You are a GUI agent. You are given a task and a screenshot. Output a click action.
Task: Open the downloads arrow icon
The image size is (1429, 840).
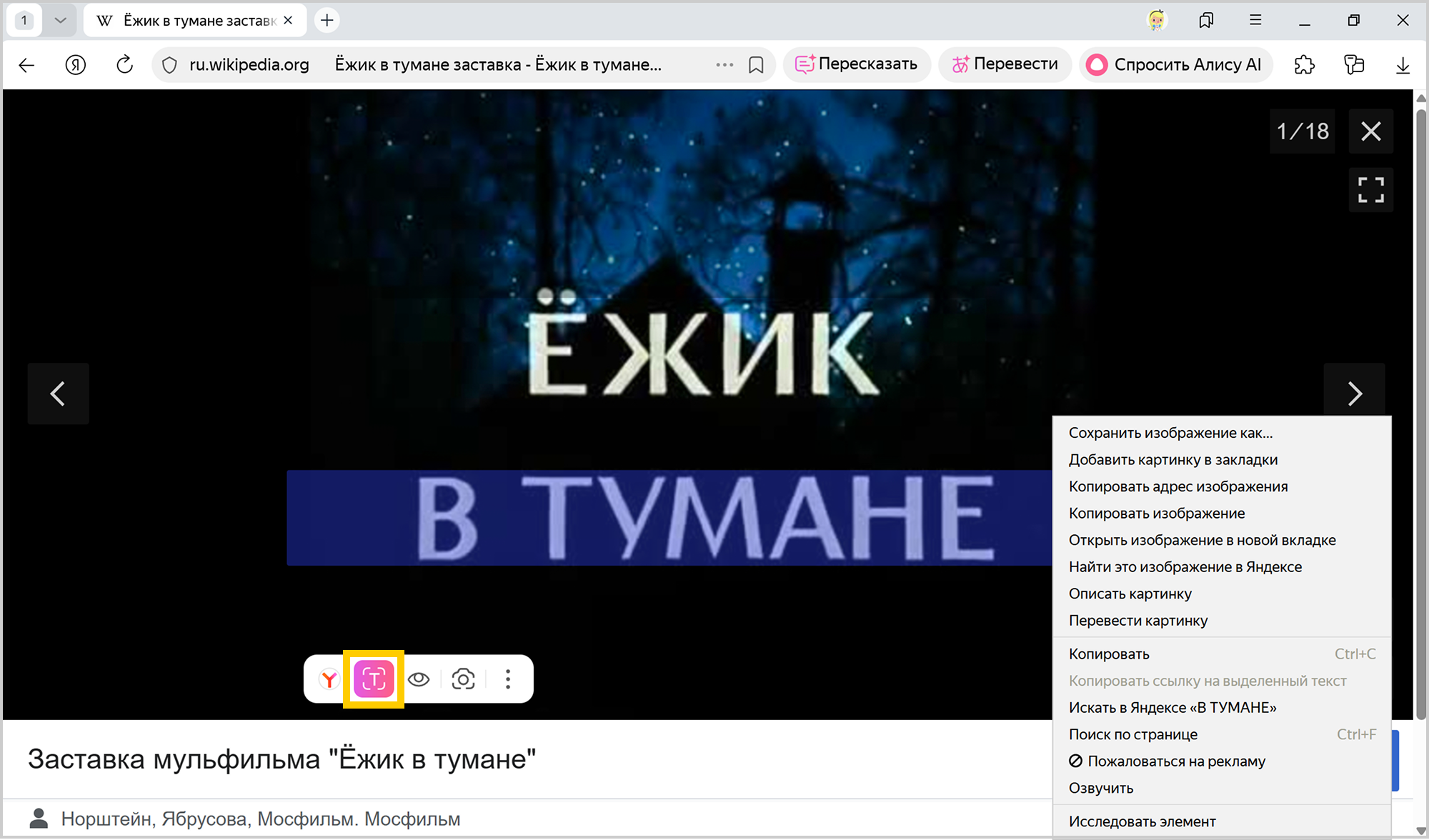[1403, 65]
